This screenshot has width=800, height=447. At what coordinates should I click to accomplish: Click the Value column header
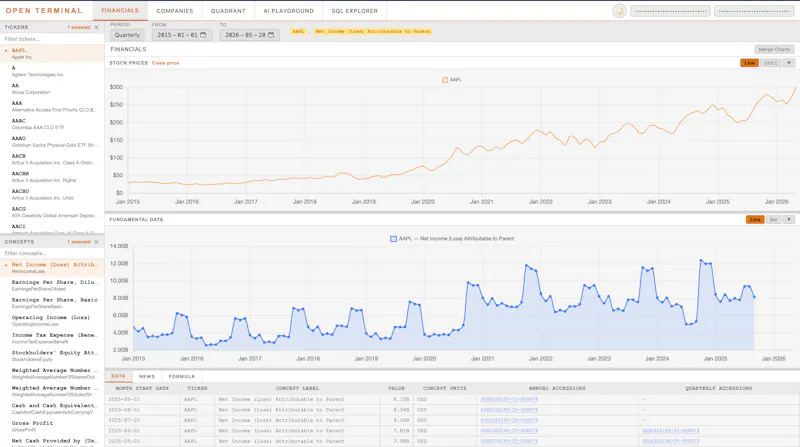(x=396, y=388)
